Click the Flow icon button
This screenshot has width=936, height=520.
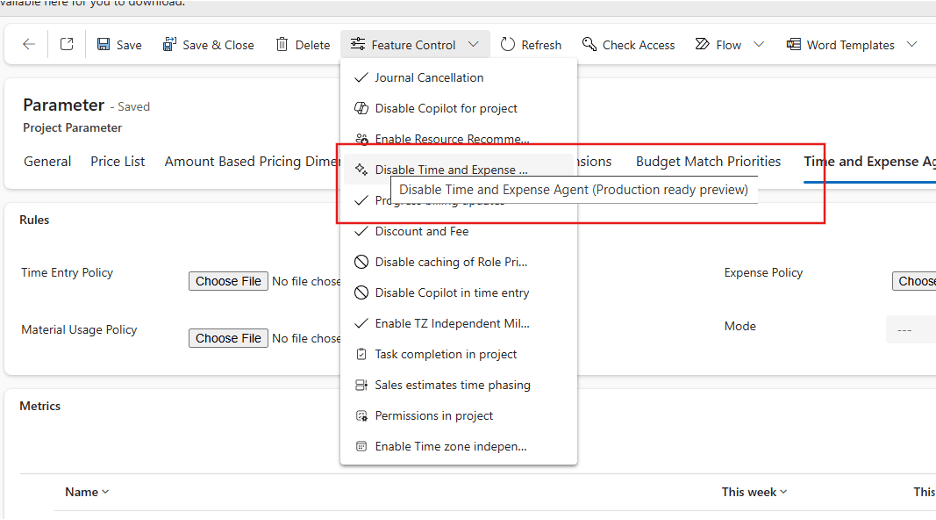click(717, 45)
